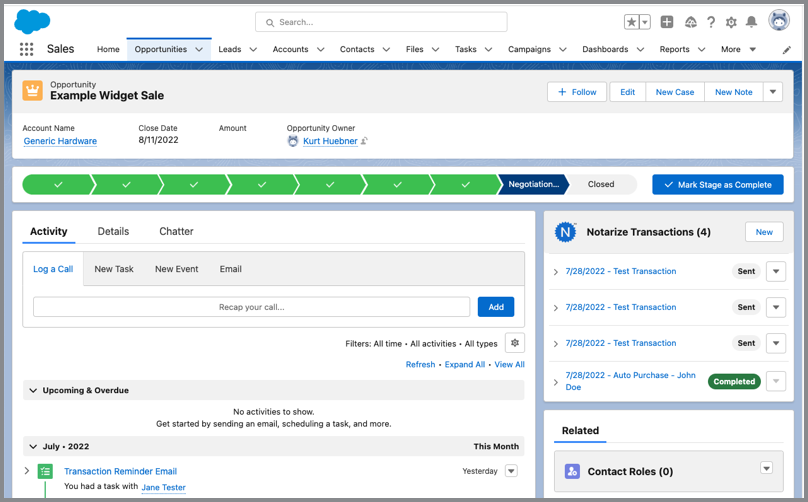Expand the Auto Purchase John Doe row chevron

(x=556, y=382)
